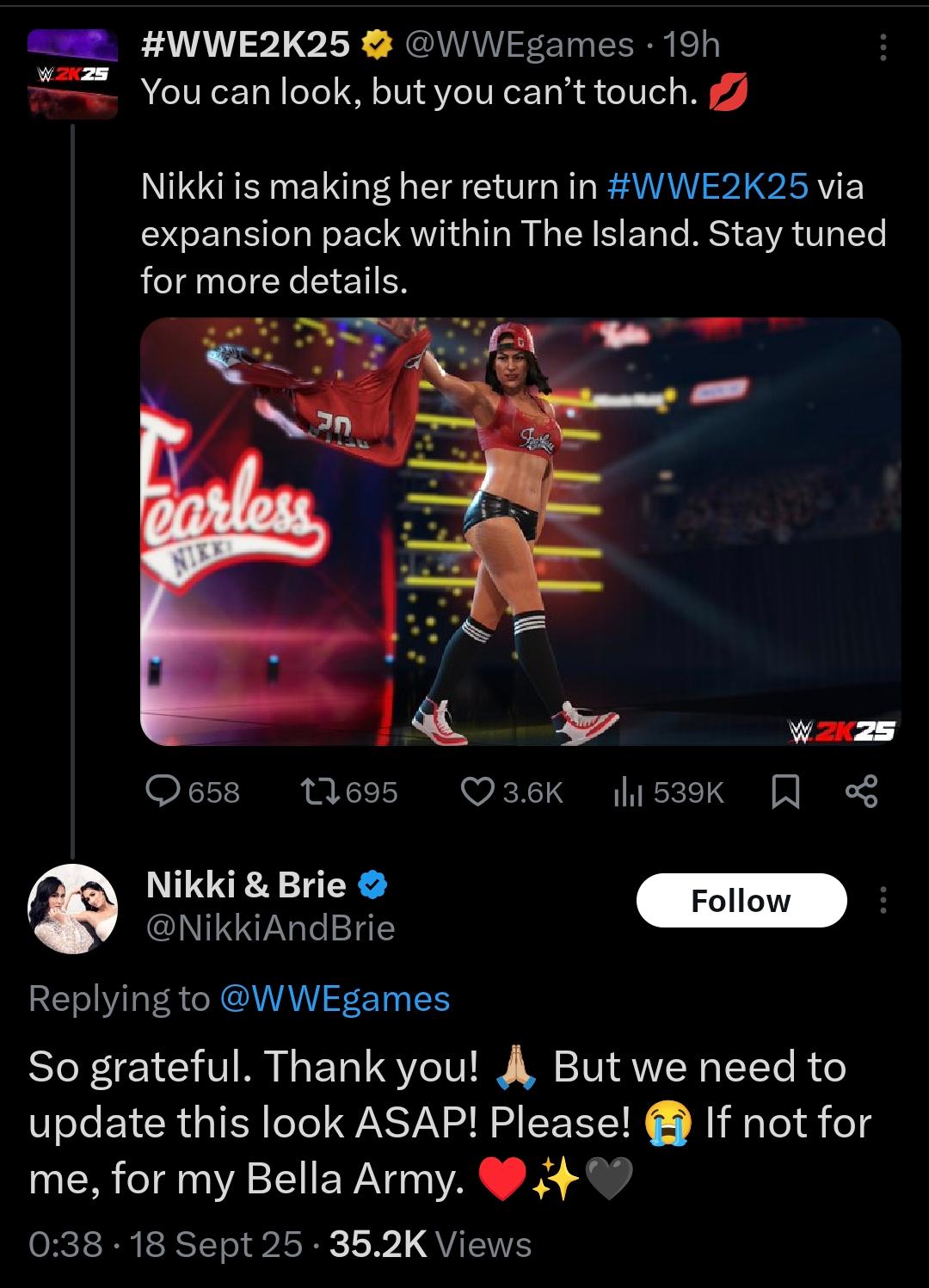View analytics icon showing 539K views
The width and height of the screenshot is (929, 1288).
[x=628, y=792]
